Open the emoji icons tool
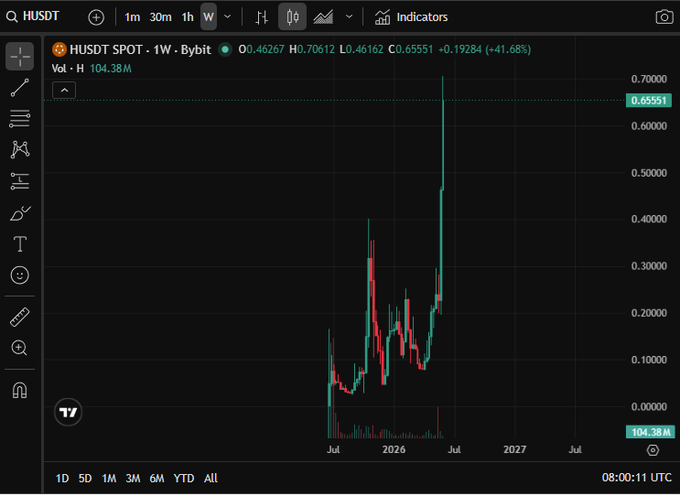 coord(20,275)
